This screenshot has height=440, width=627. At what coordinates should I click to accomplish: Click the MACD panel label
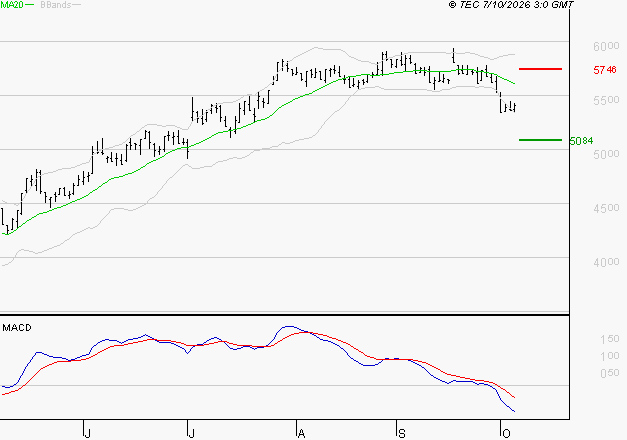tap(17, 328)
